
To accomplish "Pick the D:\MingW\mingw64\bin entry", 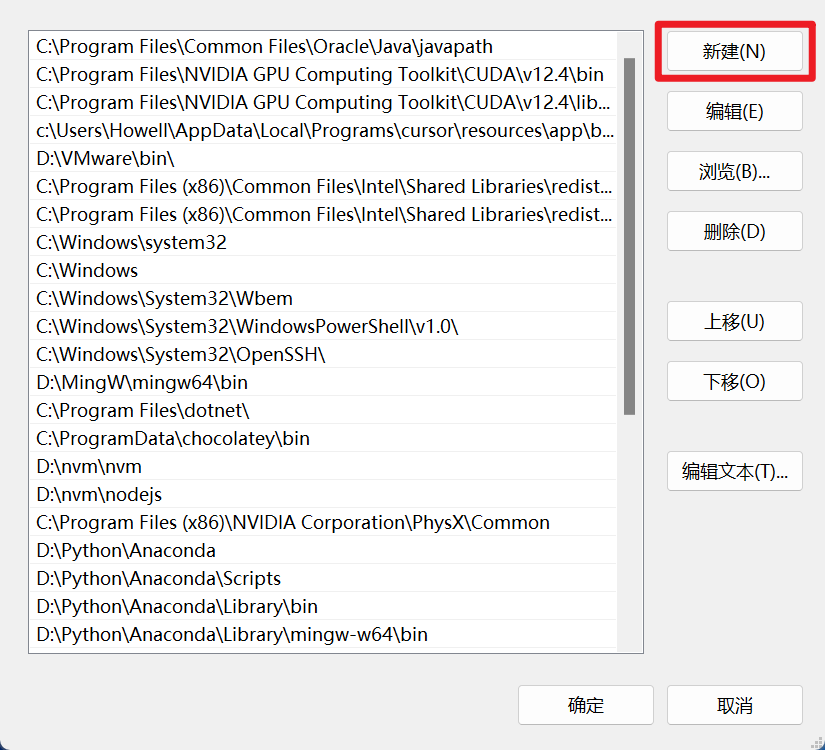I will (142, 382).
